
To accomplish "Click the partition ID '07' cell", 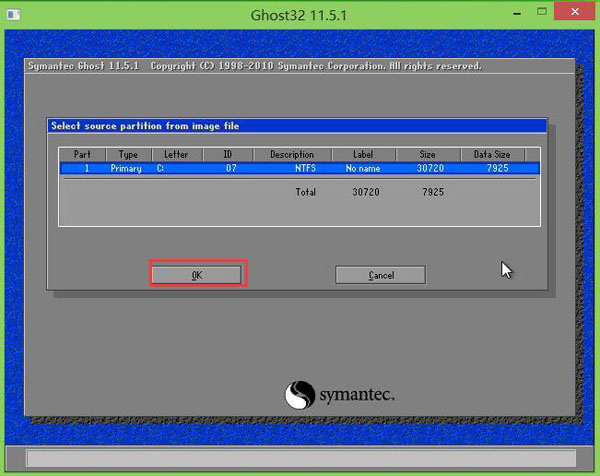I will coord(231,168).
